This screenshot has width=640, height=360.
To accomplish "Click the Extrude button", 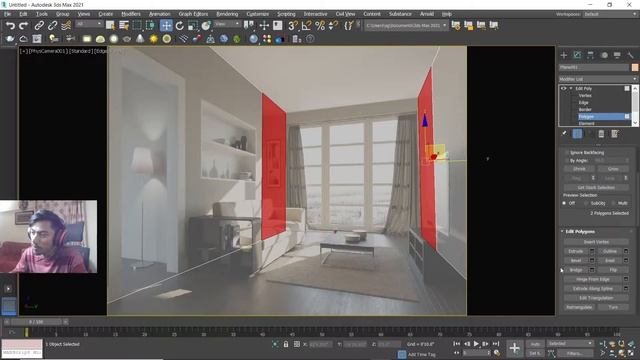I will (576, 251).
